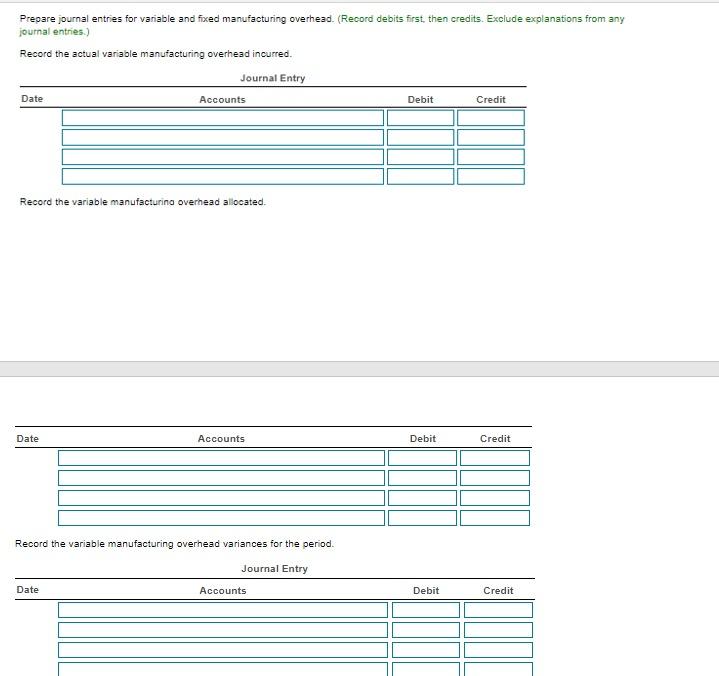Select second-row Debit field in variances journal table
The image size is (719, 676).
(426, 630)
